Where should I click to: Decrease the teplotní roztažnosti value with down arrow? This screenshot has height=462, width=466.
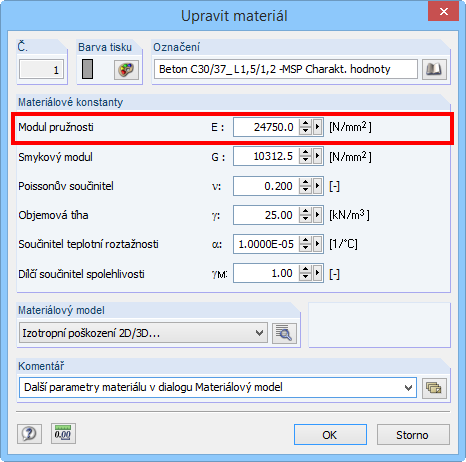tap(305, 248)
